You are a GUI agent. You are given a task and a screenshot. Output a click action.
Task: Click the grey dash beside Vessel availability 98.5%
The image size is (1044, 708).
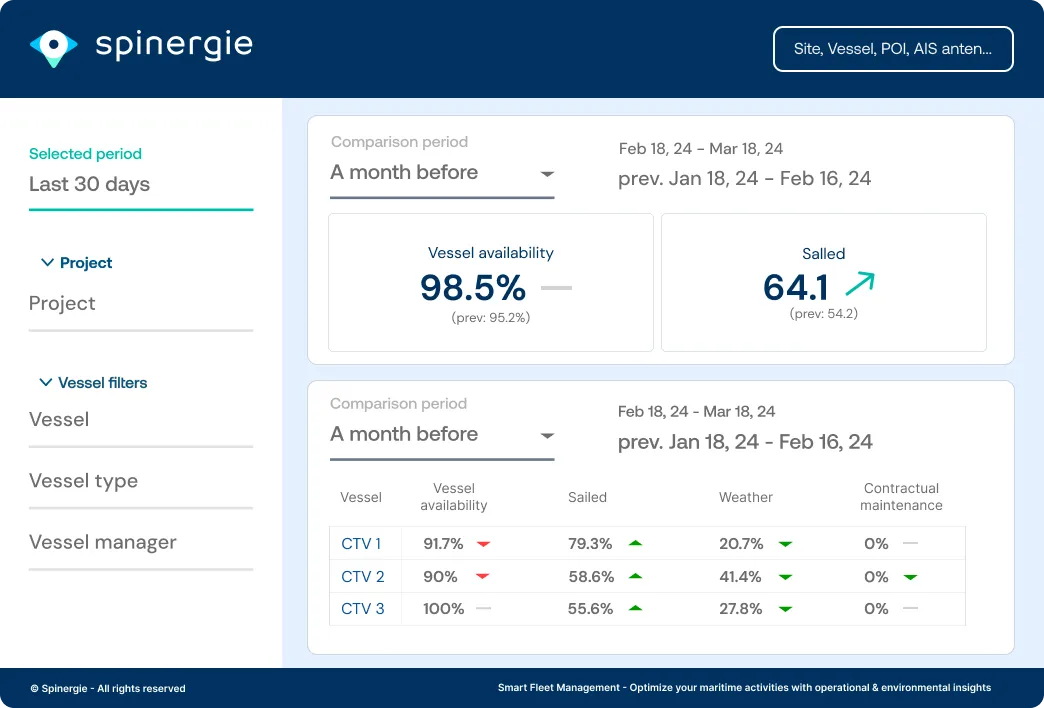coord(556,288)
